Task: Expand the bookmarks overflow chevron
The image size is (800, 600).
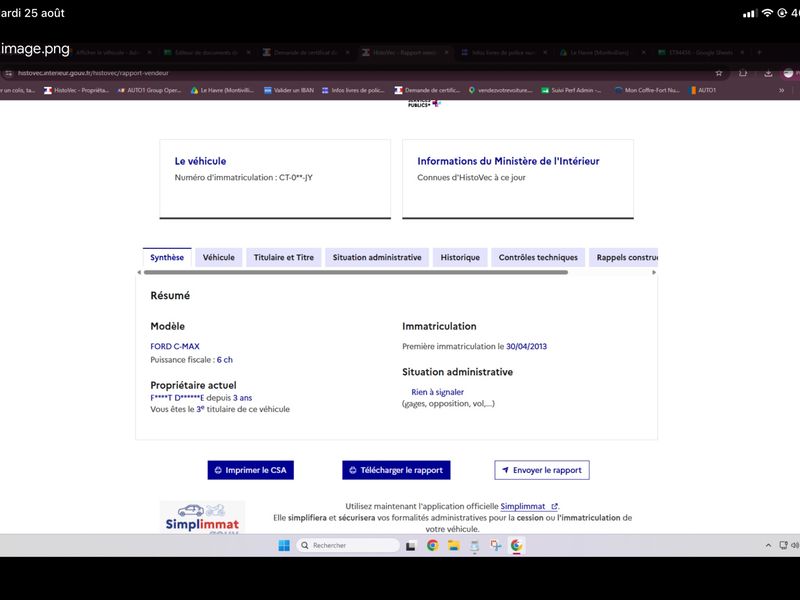Action: tap(781, 90)
